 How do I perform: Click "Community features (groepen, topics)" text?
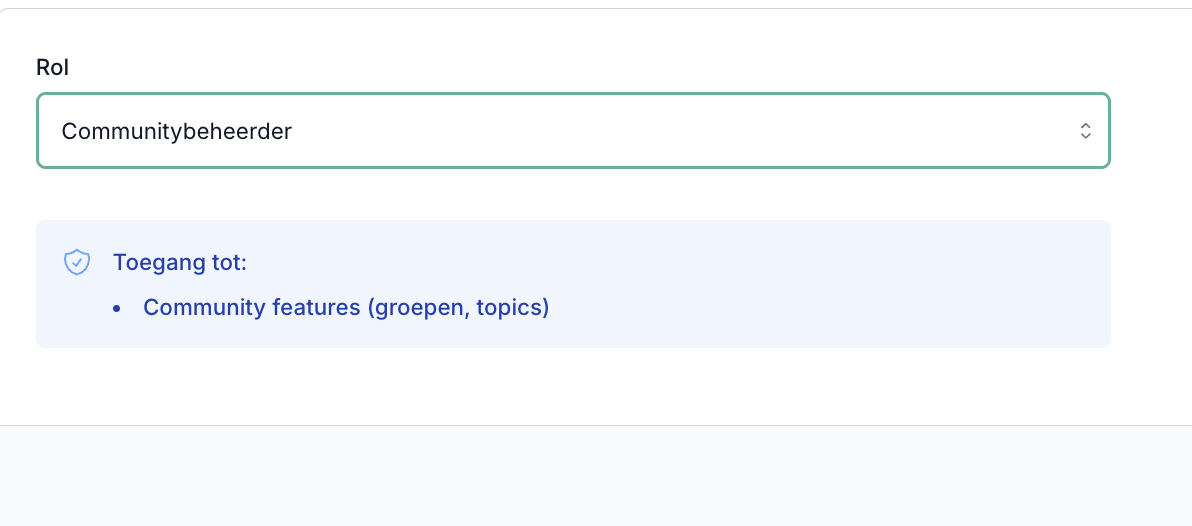click(x=346, y=307)
